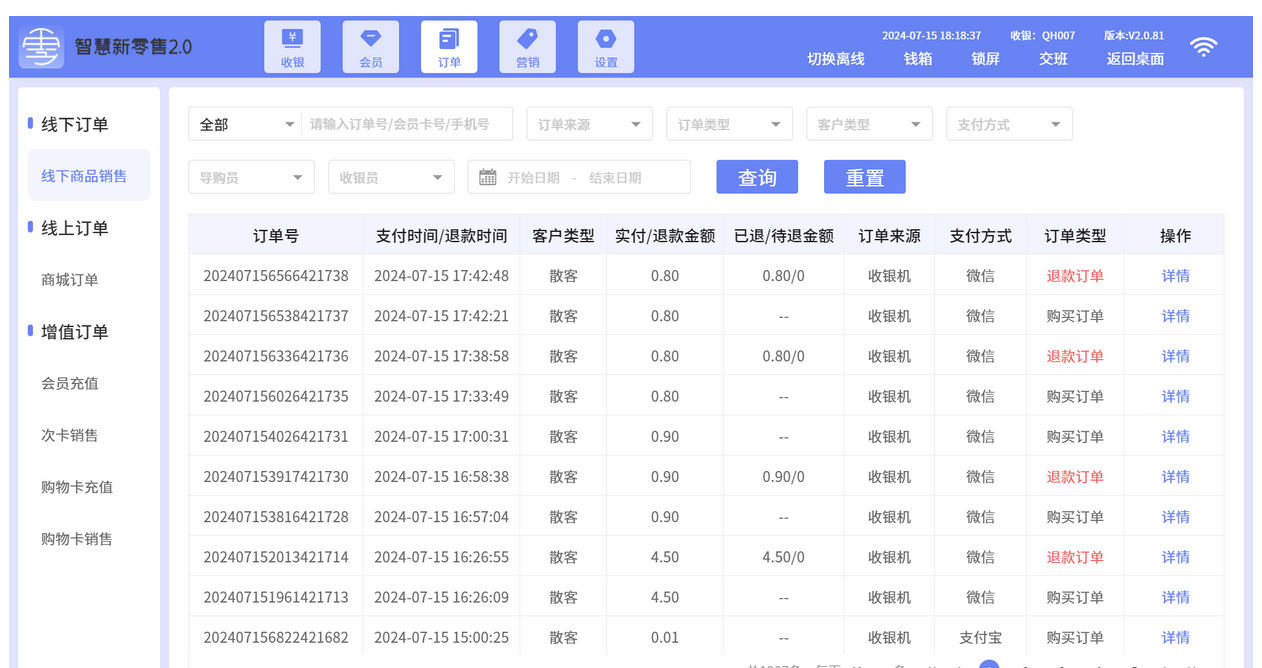Open 详情 for order 202407154026421731
The image size is (1262, 668).
click(1176, 436)
